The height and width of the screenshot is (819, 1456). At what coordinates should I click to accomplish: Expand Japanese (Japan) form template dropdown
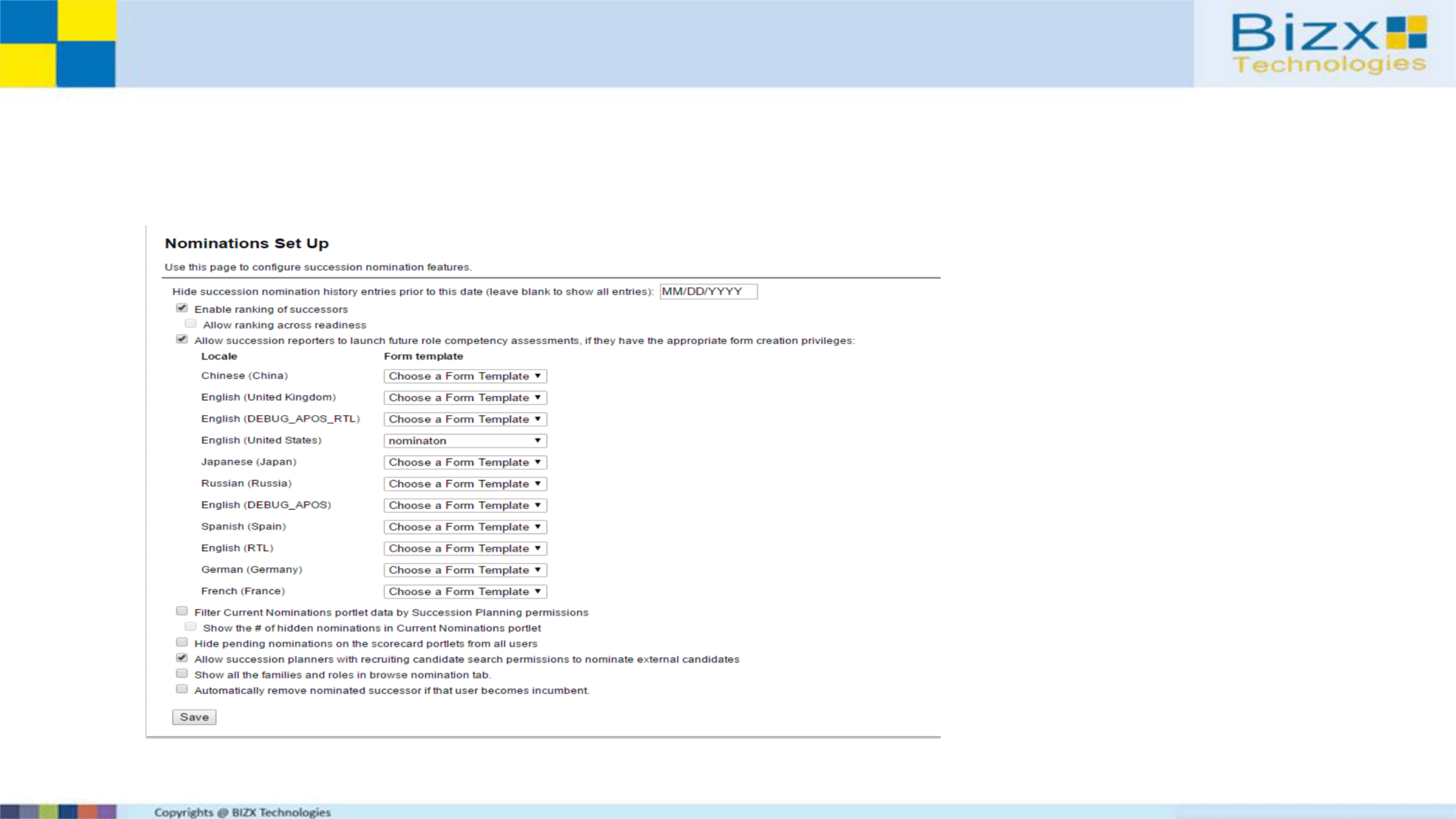[465, 462]
